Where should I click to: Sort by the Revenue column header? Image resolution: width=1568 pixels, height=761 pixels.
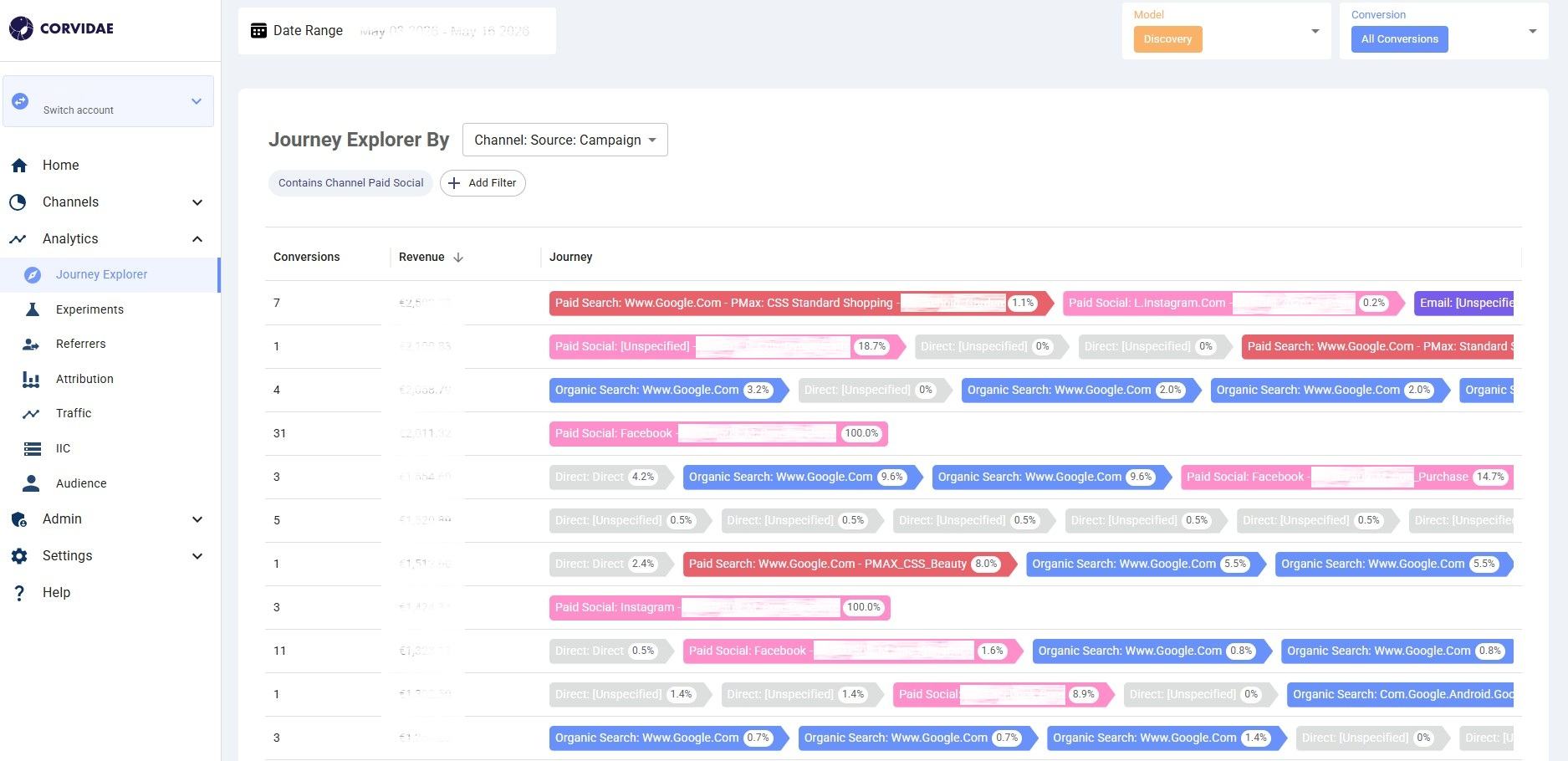click(x=421, y=258)
